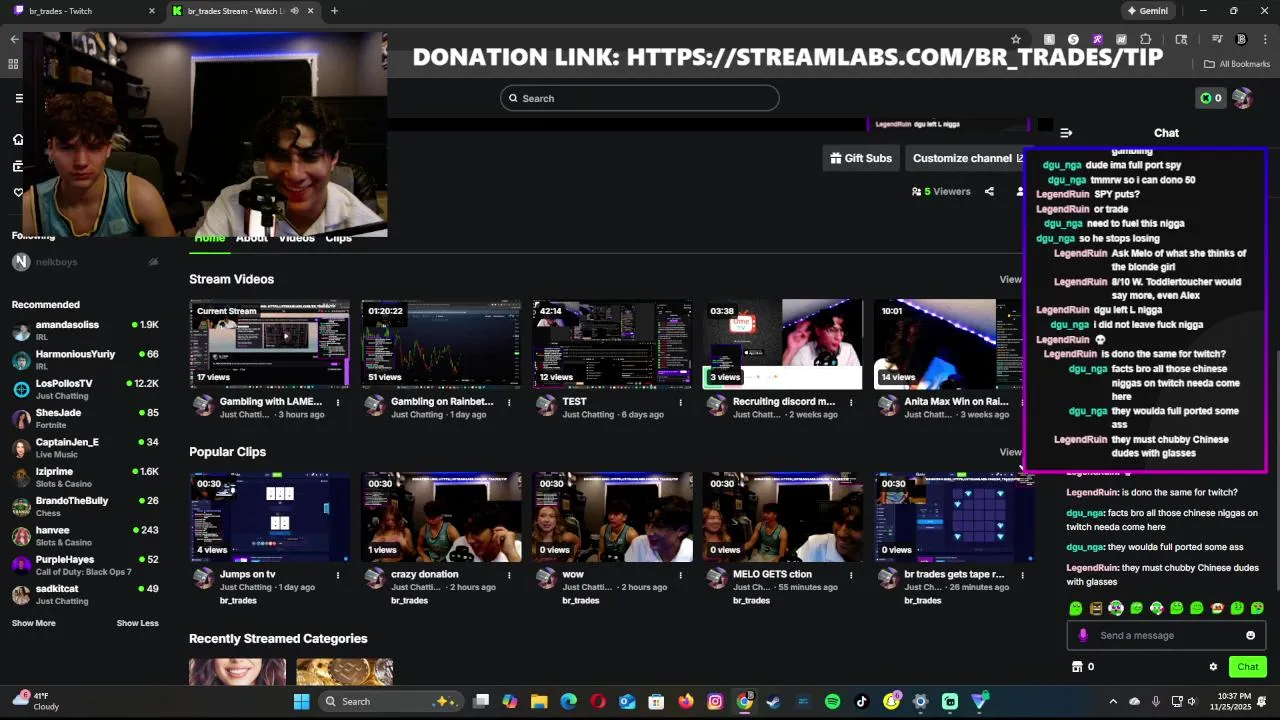
Task: Open options for MELO GETS ction clip
Action: click(x=850, y=576)
